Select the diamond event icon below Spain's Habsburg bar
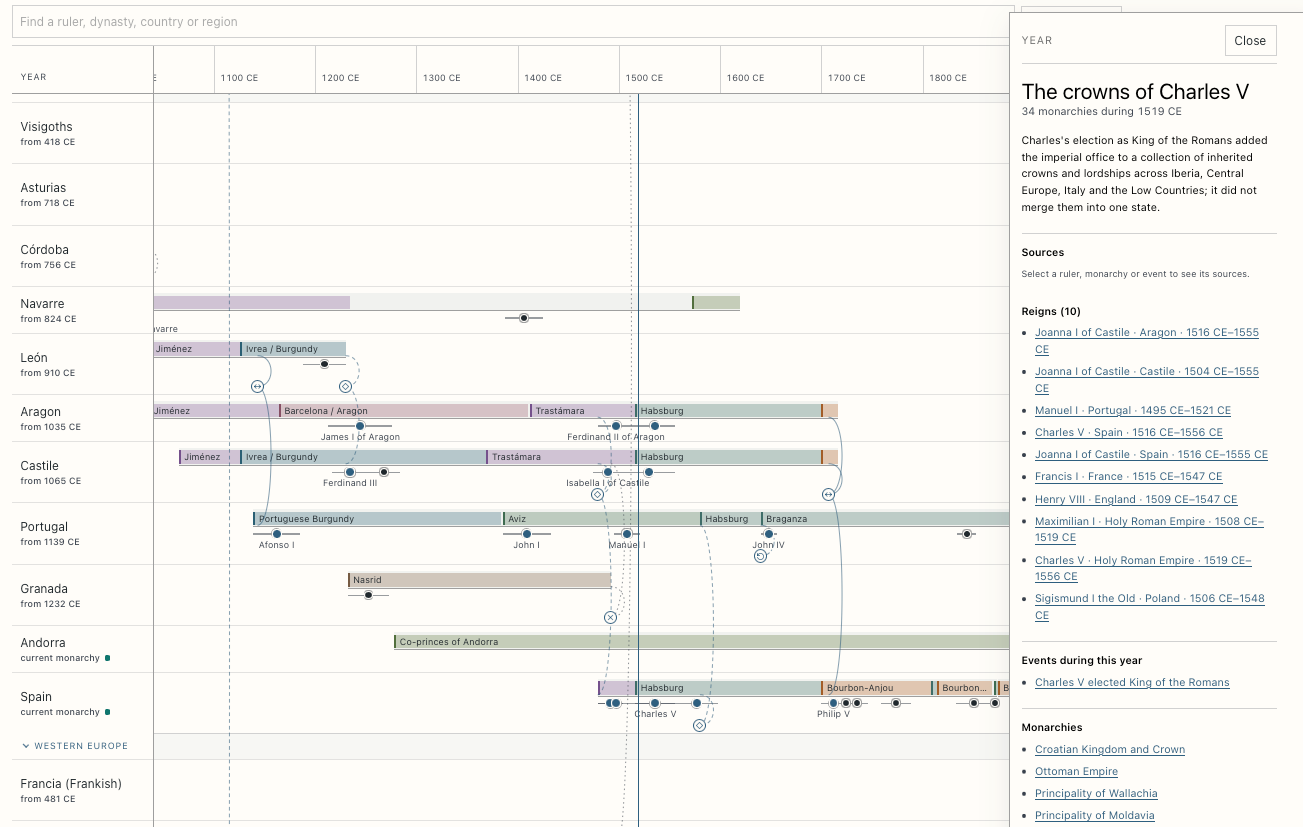1303x827 pixels. tap(699, 725)
